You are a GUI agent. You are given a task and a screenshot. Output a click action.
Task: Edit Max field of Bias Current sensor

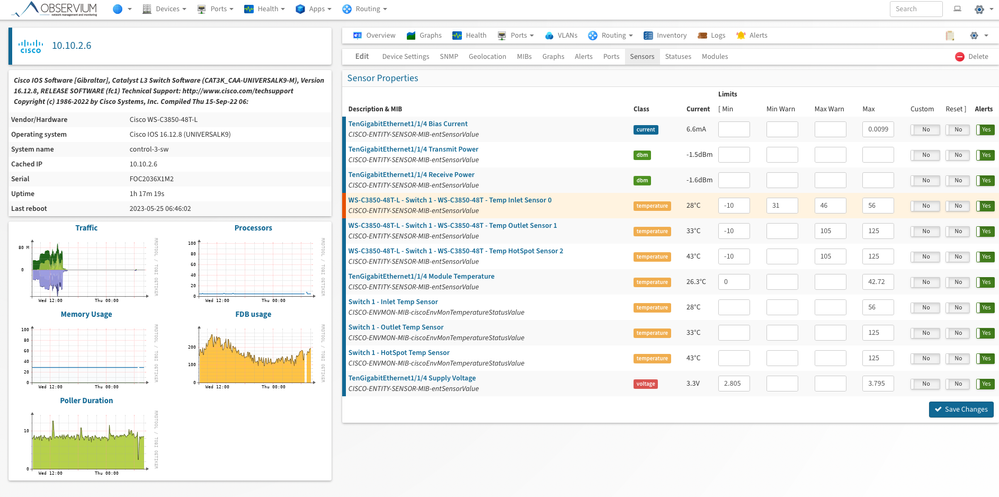tap(878, 129)
